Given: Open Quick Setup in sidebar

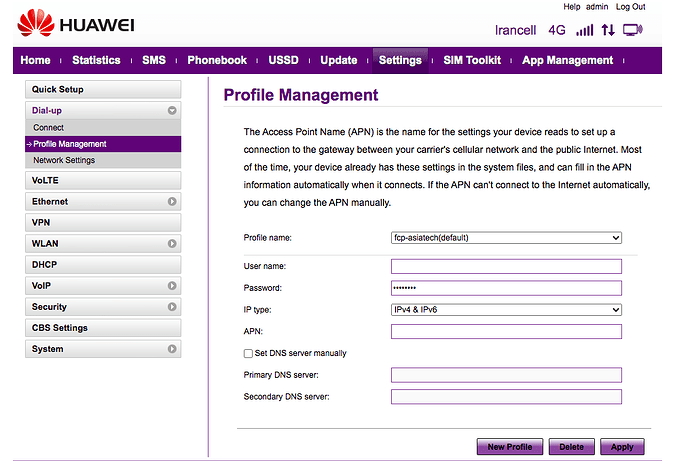Looking at the screenshot, I should [x=103, y=89].
